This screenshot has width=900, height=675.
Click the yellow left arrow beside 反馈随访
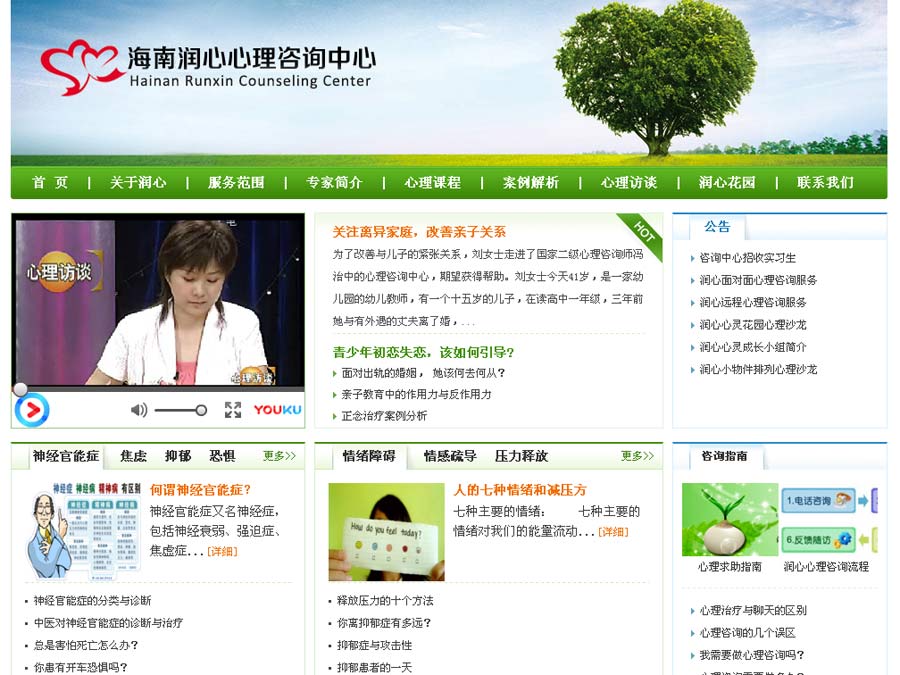(x=862, y=539)
